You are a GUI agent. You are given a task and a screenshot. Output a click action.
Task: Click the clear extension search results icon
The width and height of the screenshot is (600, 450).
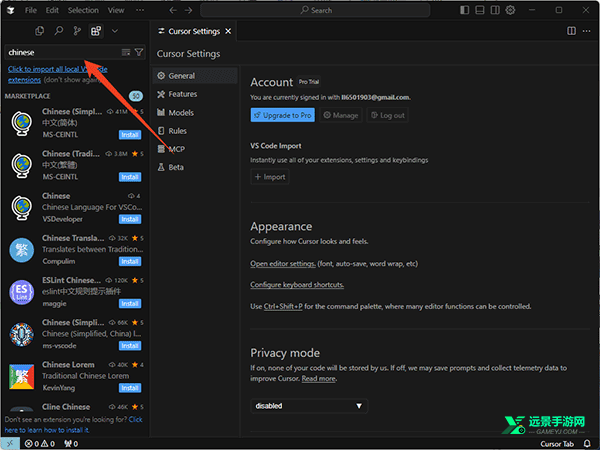[x=125, y=52]
